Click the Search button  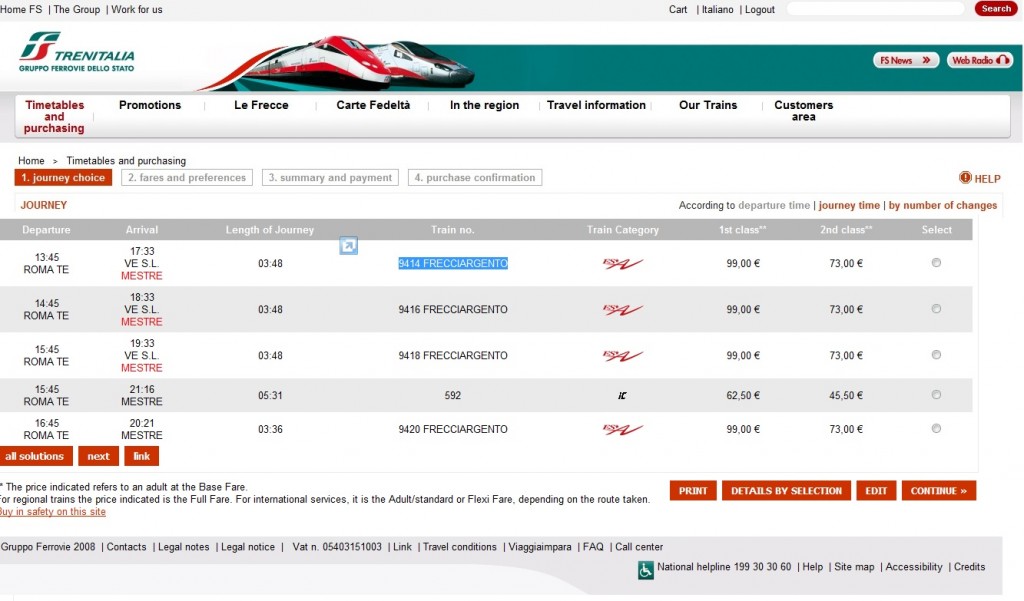(x=996, y=8)
